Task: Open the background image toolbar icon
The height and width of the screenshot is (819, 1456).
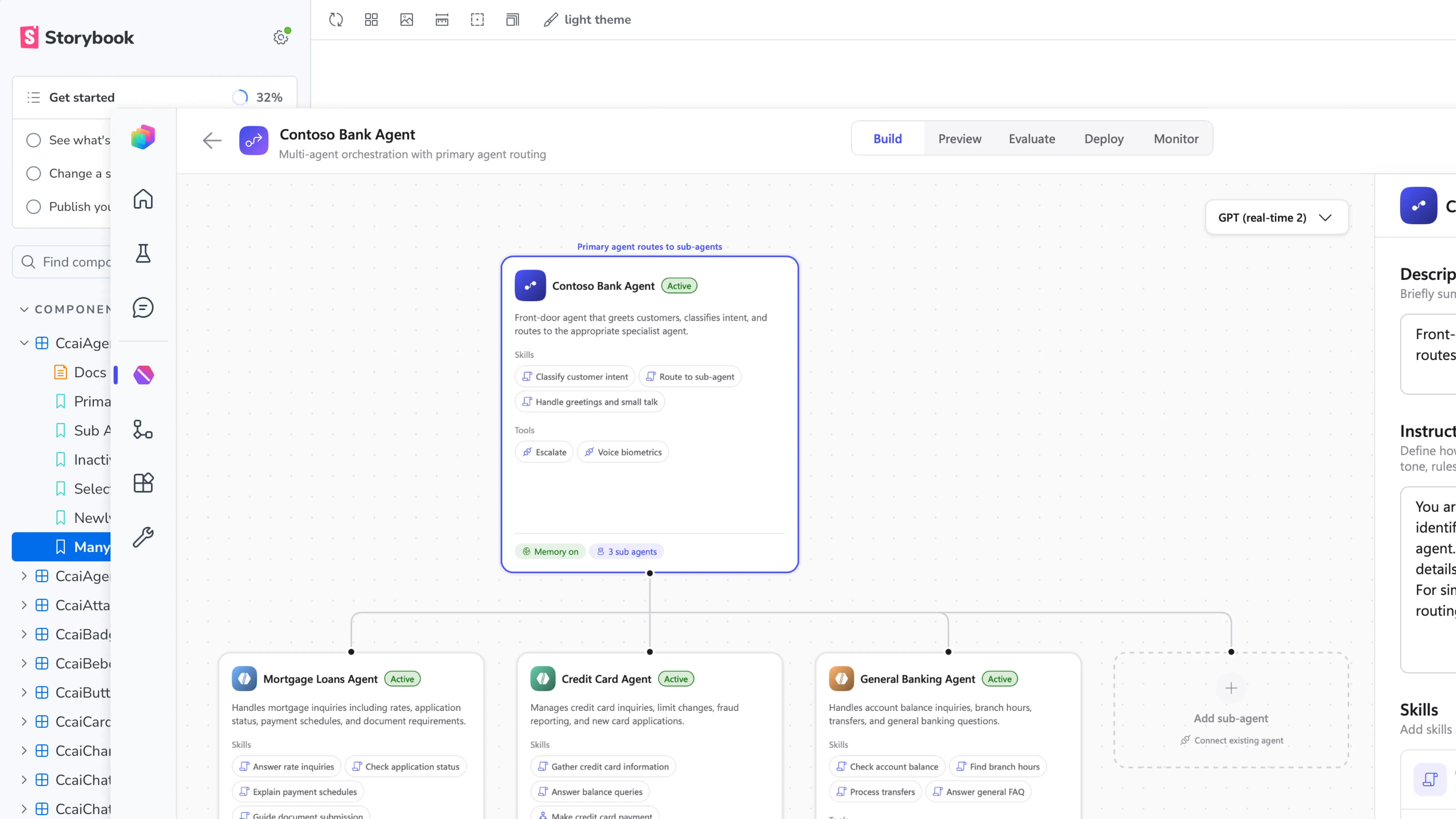Action: 406,20
